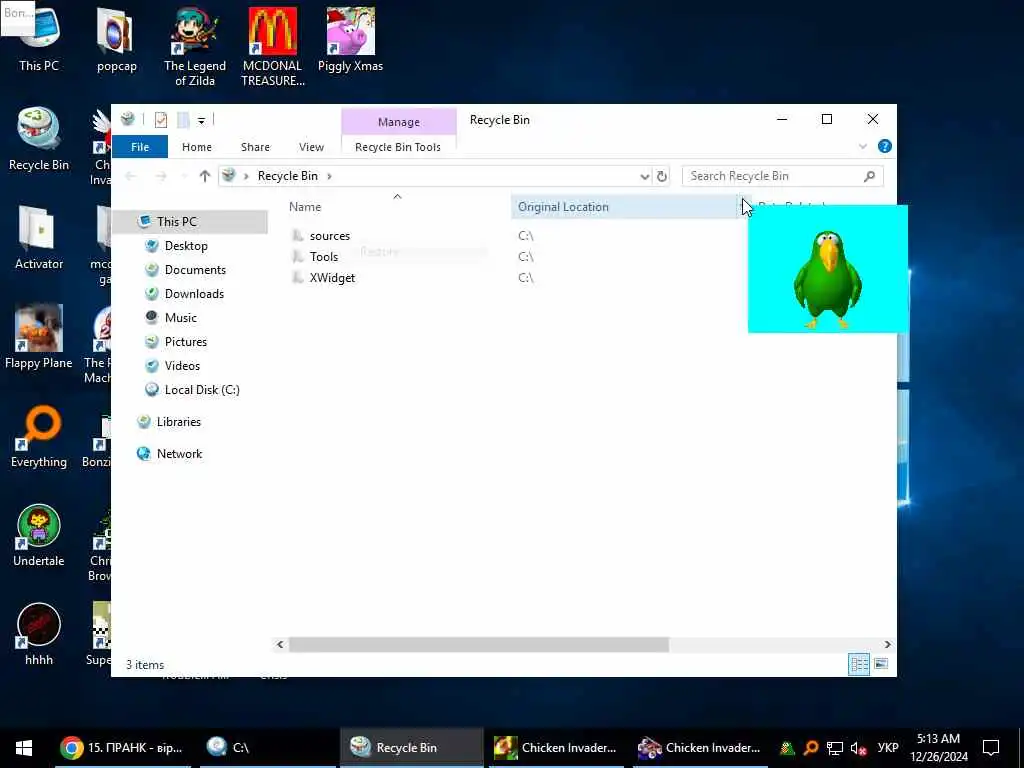
Task: Click the Properties quick access icon
Action: pos(161,120)
